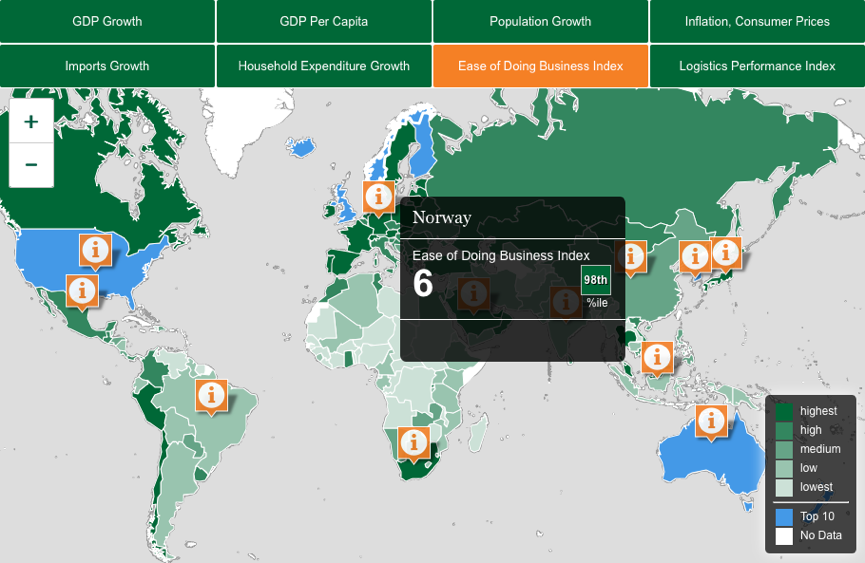
Task: Open the info marker over Mexico
Action: [82, 291]
